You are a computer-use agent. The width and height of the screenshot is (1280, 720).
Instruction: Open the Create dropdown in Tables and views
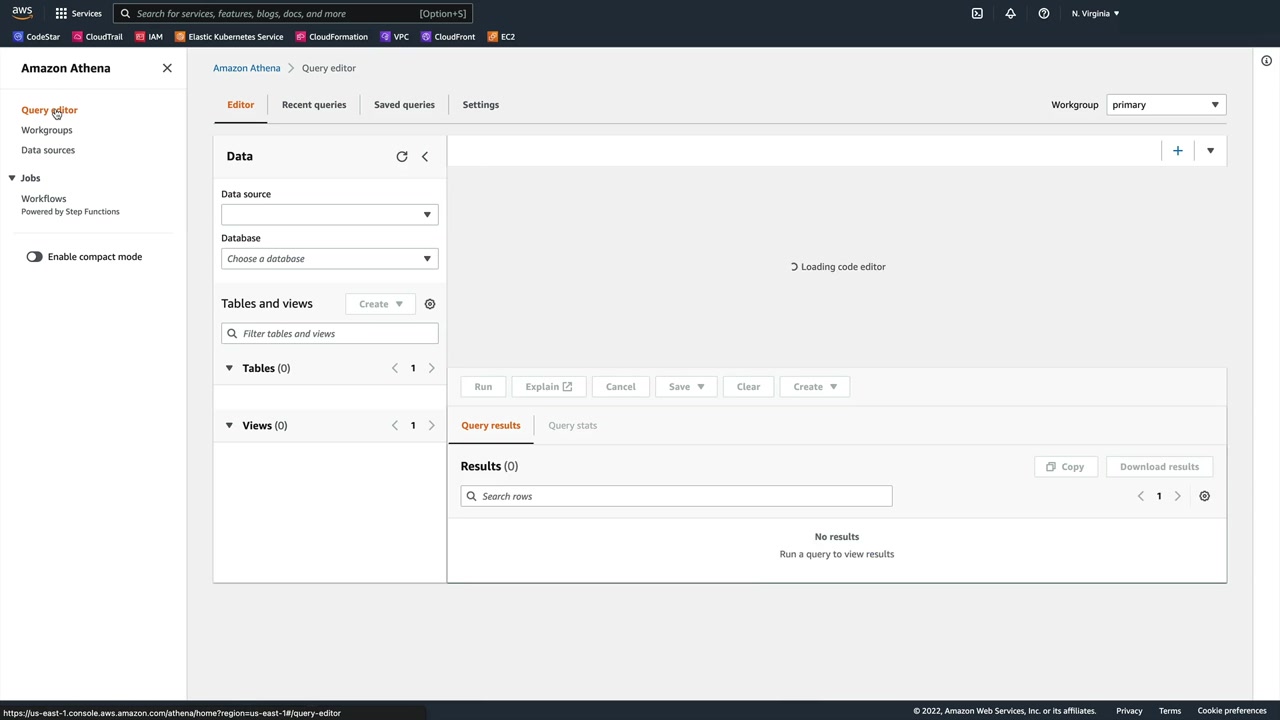coord(381,304)
